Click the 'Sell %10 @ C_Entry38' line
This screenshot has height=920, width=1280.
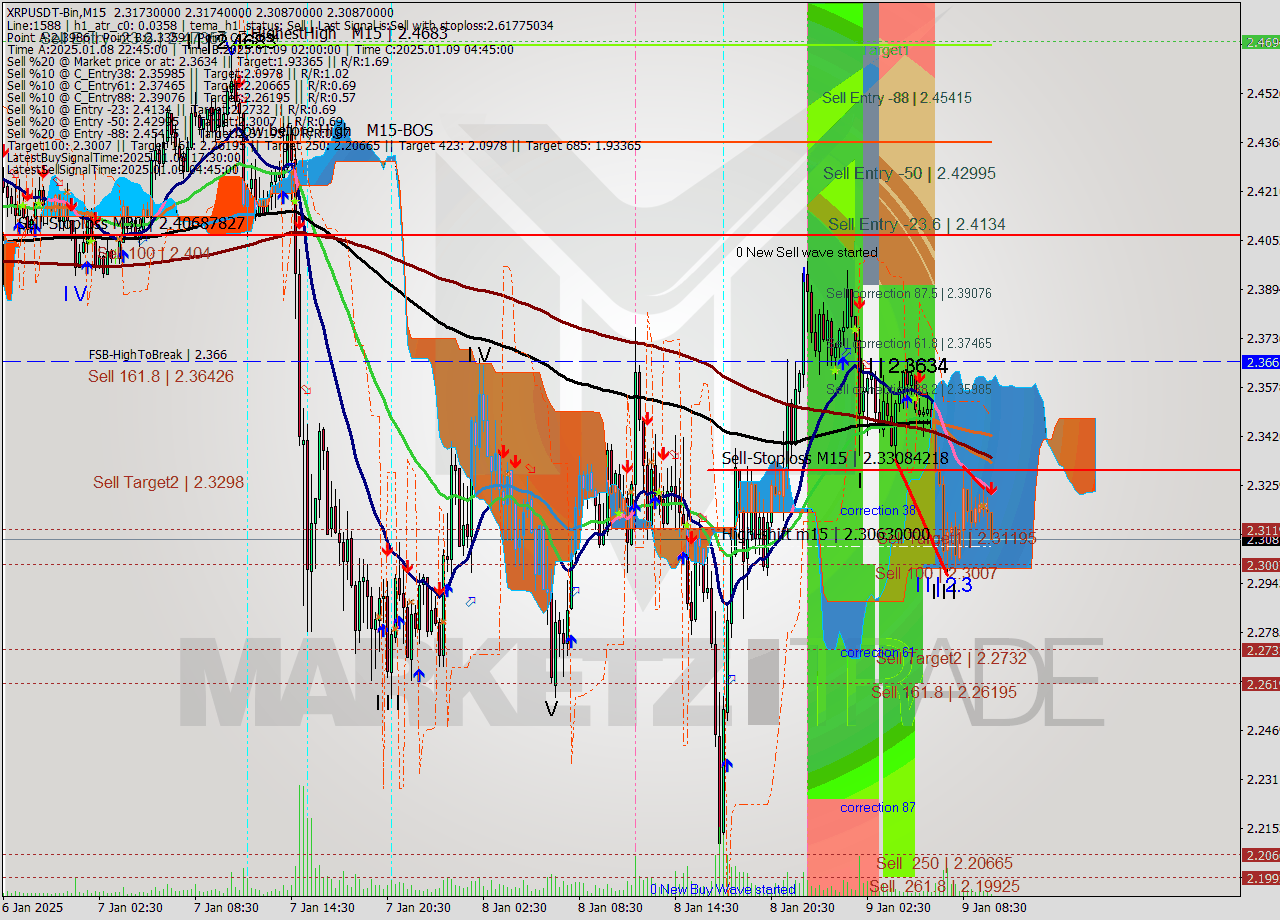click(178, 73)
